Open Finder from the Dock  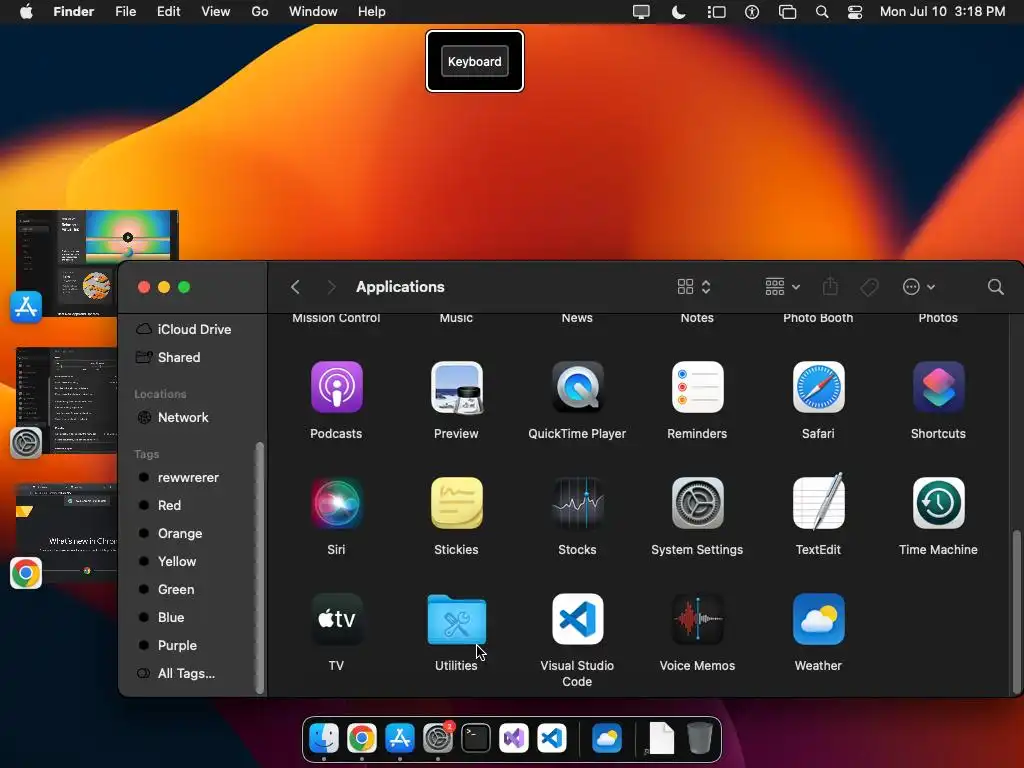pyautogui.click(x=324, y=739)
